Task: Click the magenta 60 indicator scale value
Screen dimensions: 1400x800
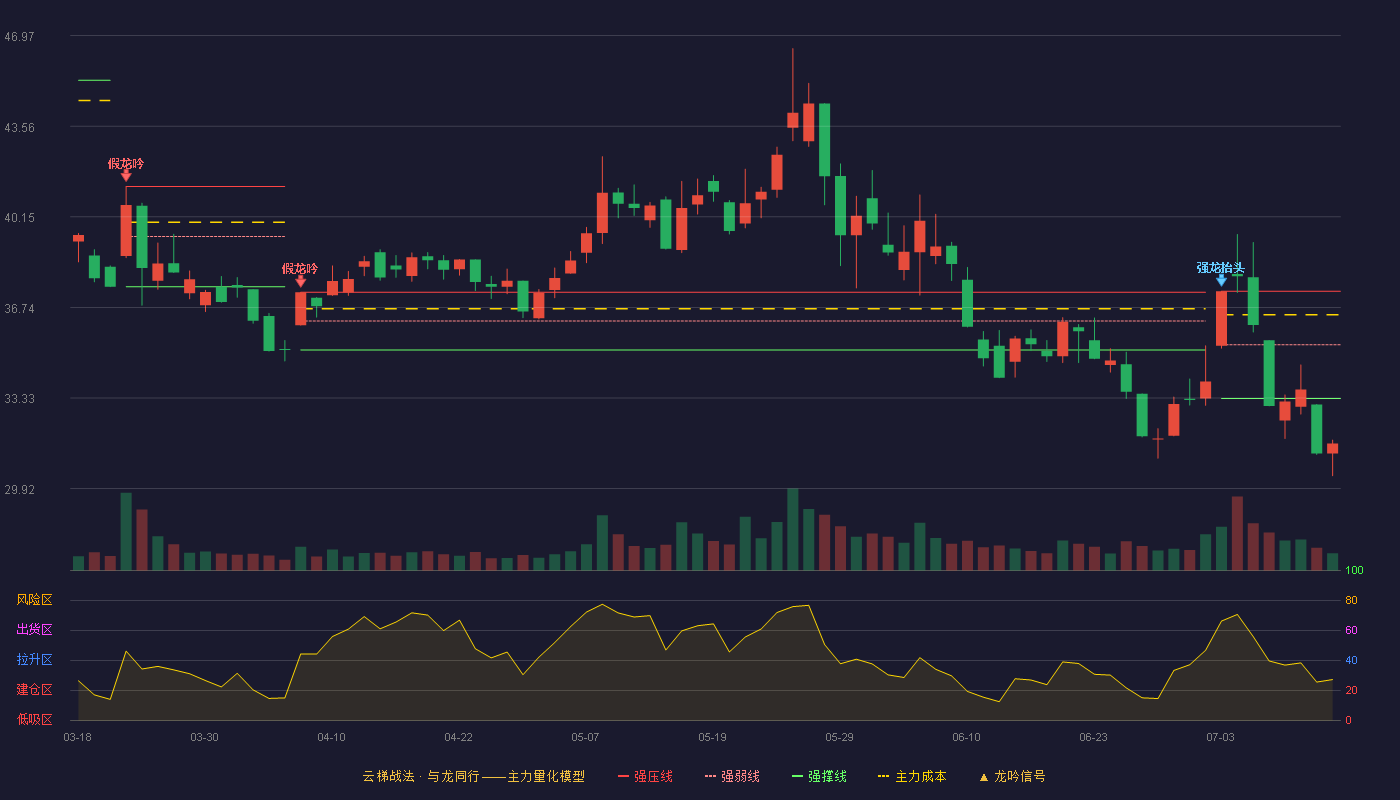Action: point(1351,630)
